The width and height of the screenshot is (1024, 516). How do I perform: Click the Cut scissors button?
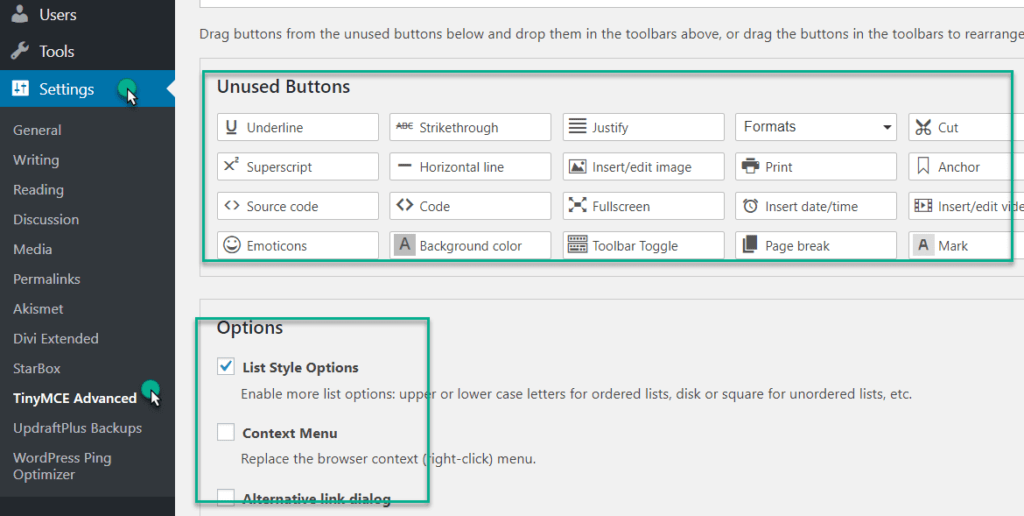coord(966,127)
